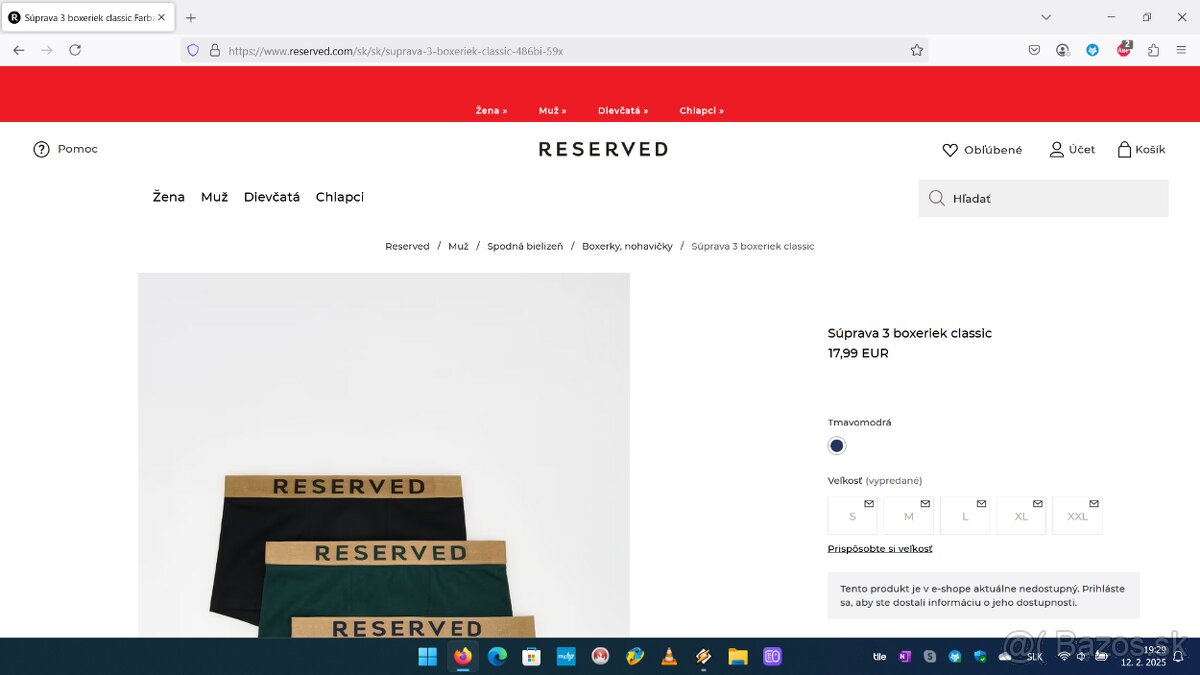This screenshot has width=1200, height=675.
Task: Open the Účet user account icon
Action: (1056, 149)
